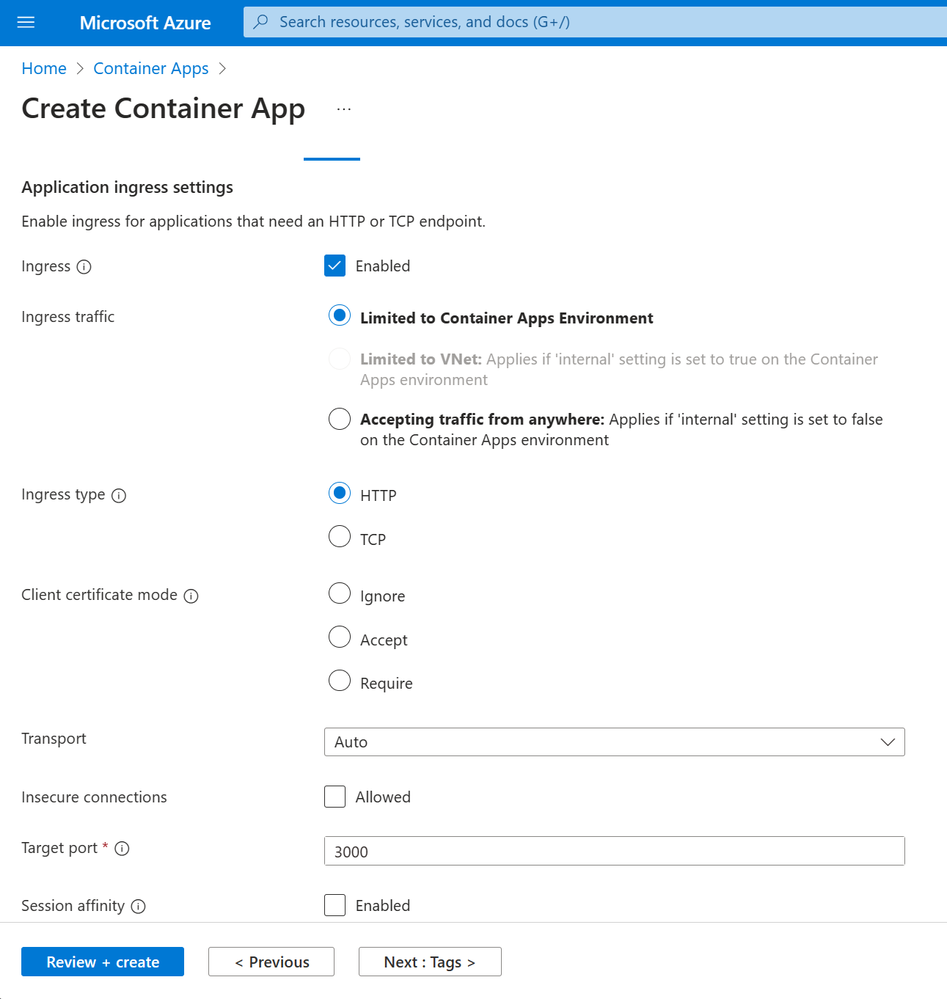
Task: Select TCP ingress type
Action: [340, 538]
